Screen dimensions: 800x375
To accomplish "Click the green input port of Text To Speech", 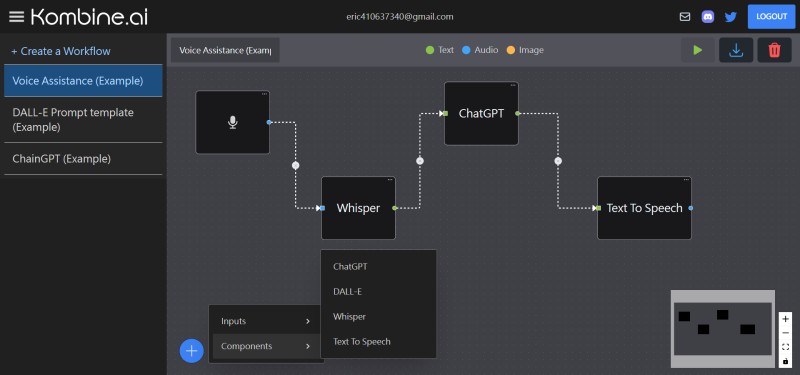I will point(598,208).
